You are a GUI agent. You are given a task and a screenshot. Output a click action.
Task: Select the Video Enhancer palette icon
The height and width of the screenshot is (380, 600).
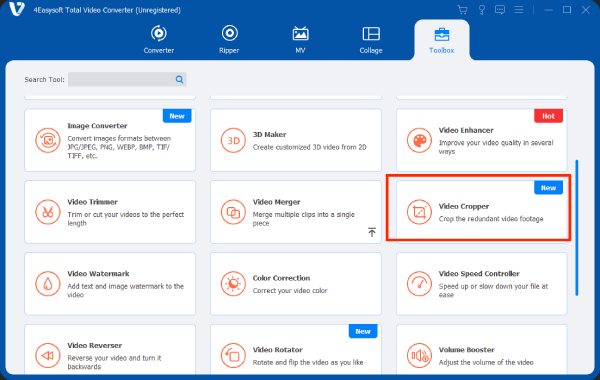coord(419,140)
